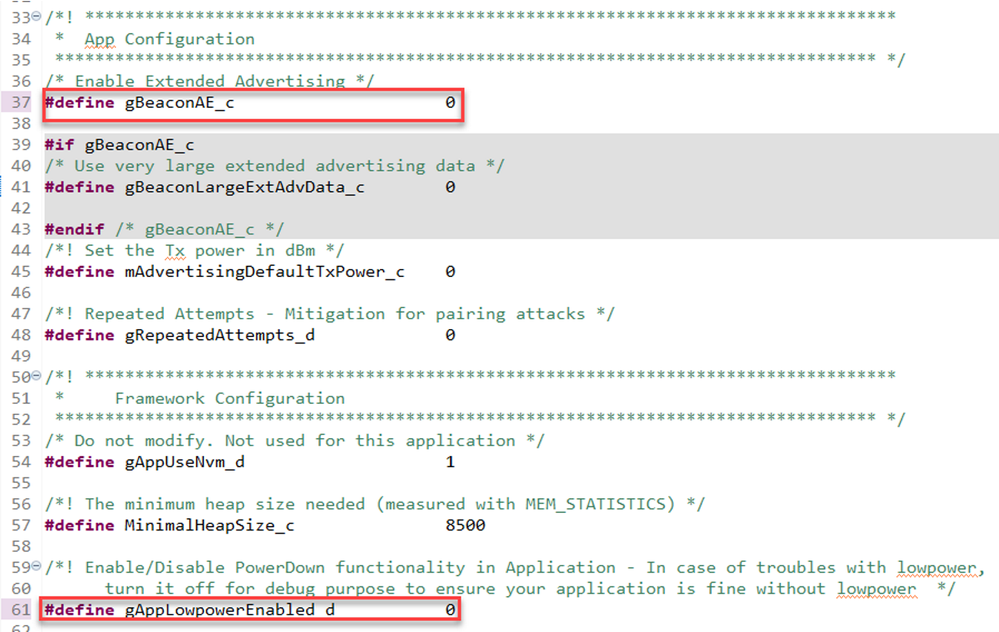
Task: Click the #define keyword on line 57
Action: coord(80,526)
